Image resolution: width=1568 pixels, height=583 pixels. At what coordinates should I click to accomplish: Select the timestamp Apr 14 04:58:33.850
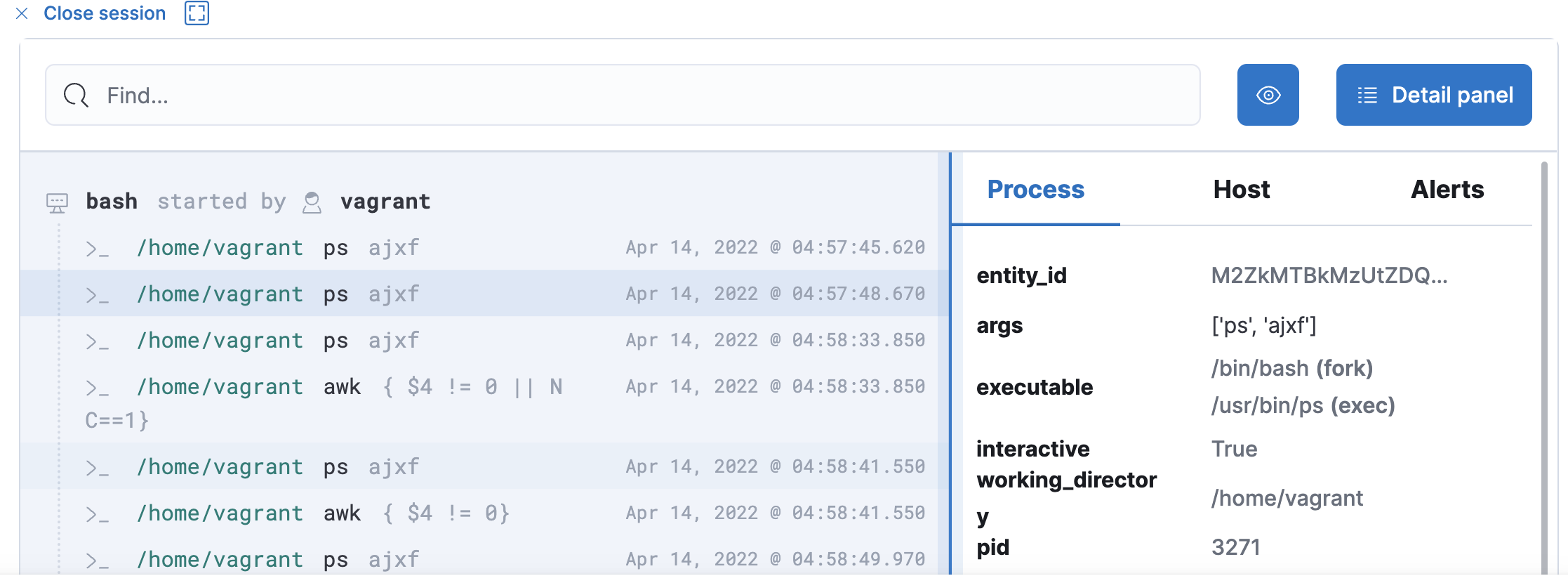[x=775, y=340]
